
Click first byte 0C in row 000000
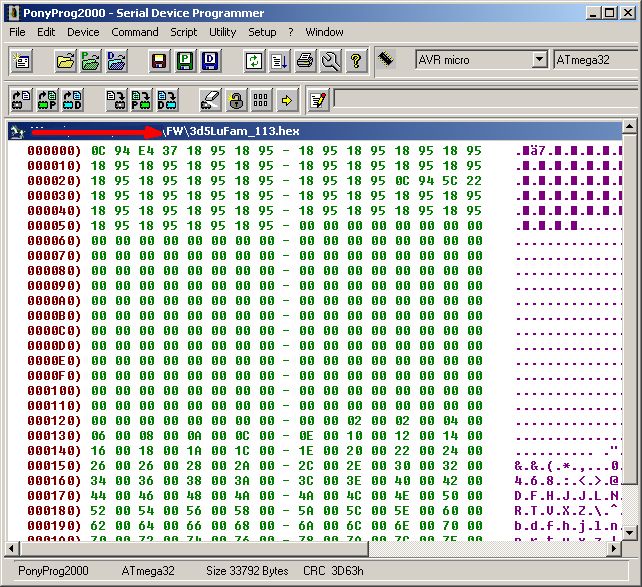coord(98,151)
